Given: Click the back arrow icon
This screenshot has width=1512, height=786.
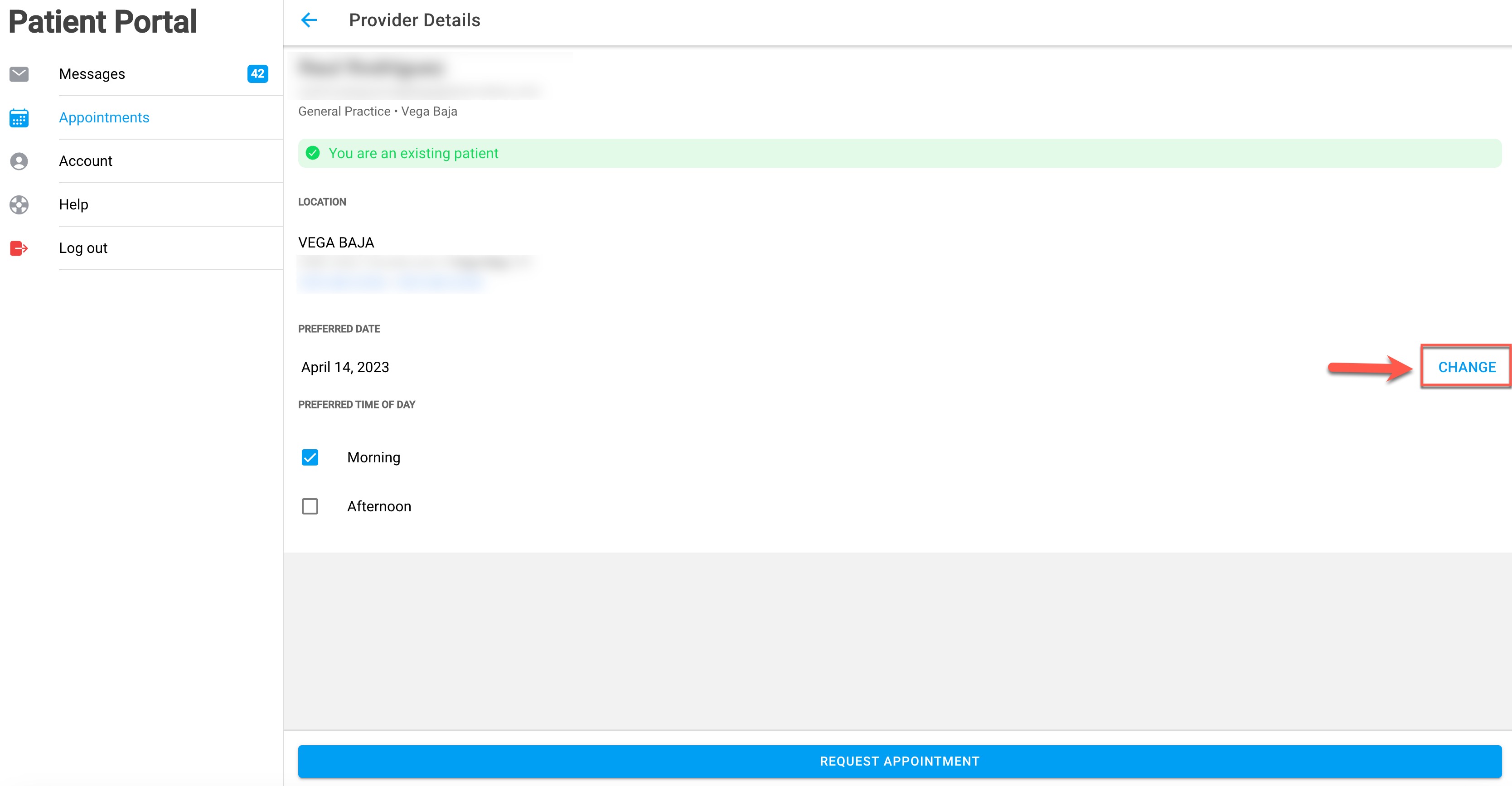Looking at the screenshot, I should click(309, 20).
